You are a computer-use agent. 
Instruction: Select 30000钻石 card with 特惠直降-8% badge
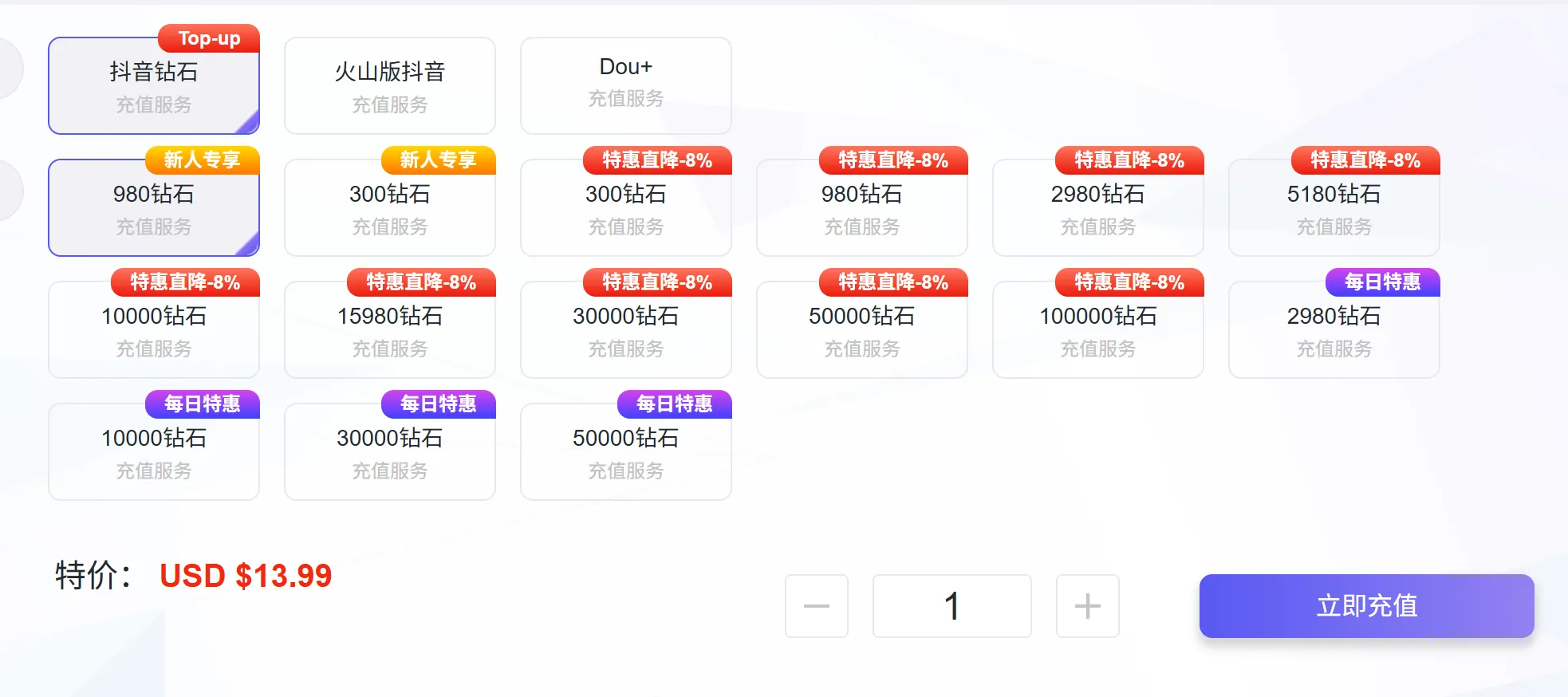click(626, 330)
